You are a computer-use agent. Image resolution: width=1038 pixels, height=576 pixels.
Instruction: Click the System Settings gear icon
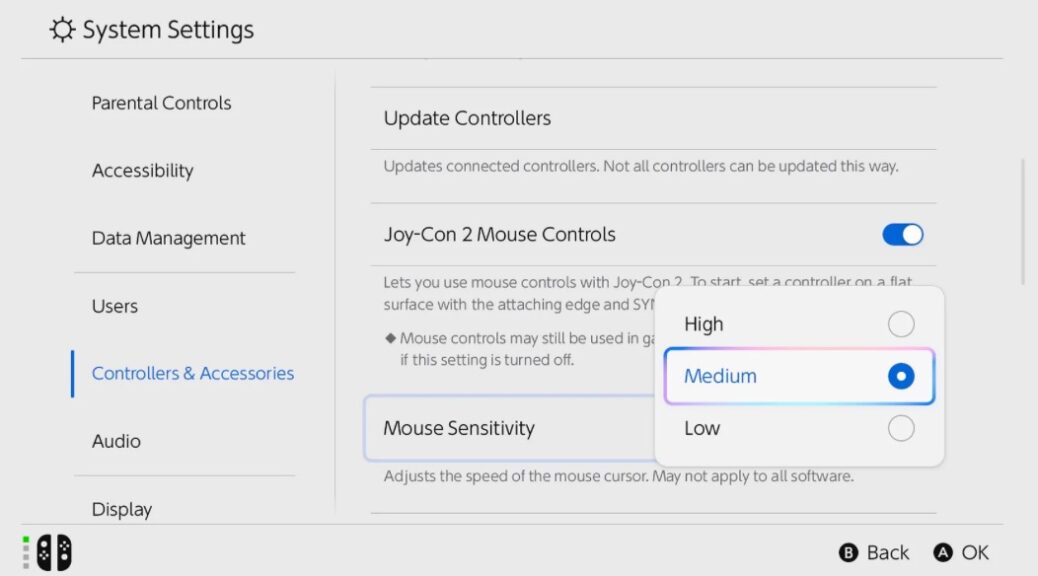click(x=62, y=31)
